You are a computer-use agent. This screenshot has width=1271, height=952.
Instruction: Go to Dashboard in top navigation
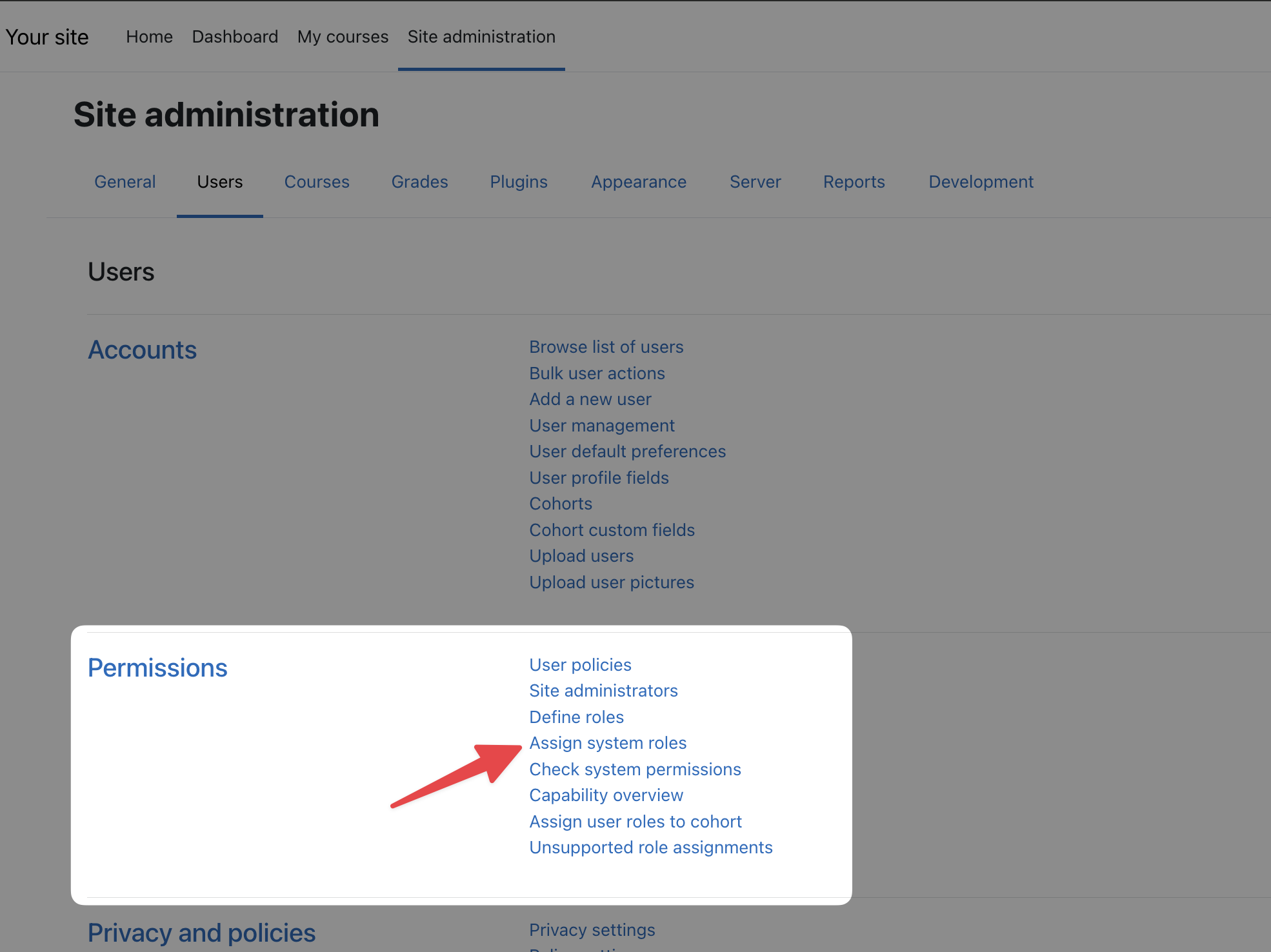[235, 37]
